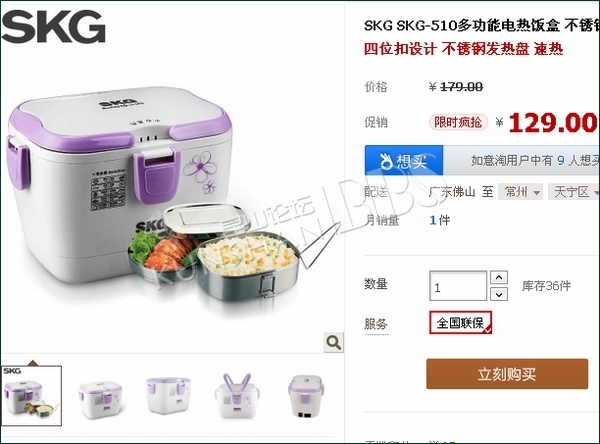
Task: Click the 立刻购买 buy now button
Action: [x=507, y=374]
